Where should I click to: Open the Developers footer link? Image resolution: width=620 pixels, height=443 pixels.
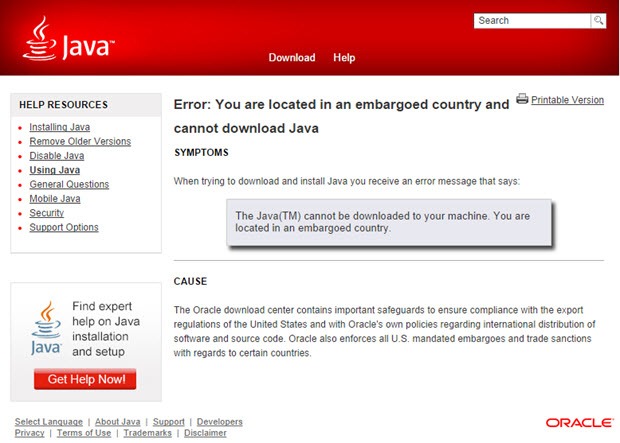219,422
